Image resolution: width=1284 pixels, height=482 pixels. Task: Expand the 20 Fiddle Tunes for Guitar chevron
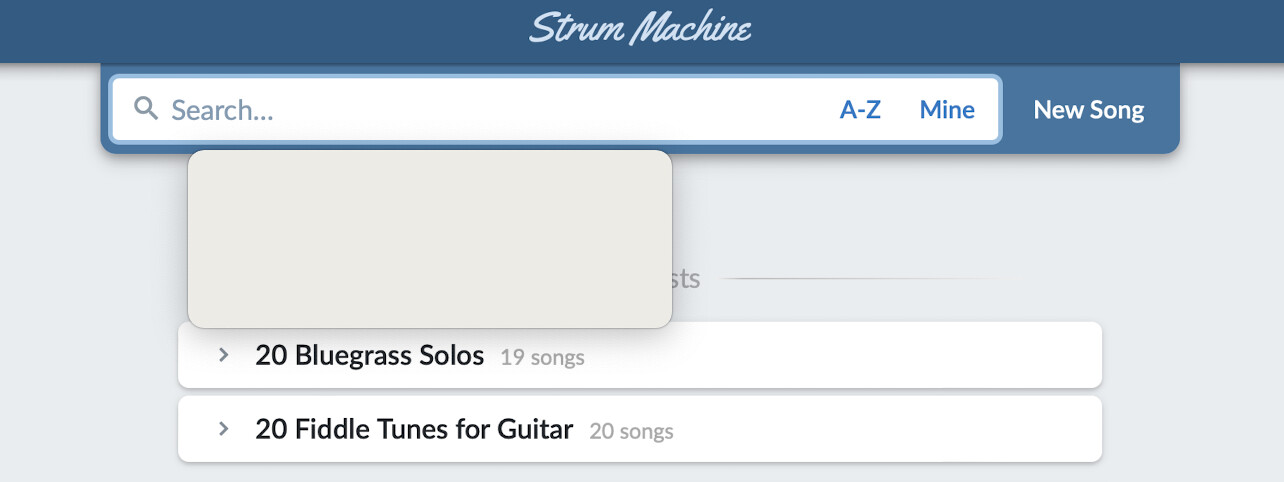point(224,428)
